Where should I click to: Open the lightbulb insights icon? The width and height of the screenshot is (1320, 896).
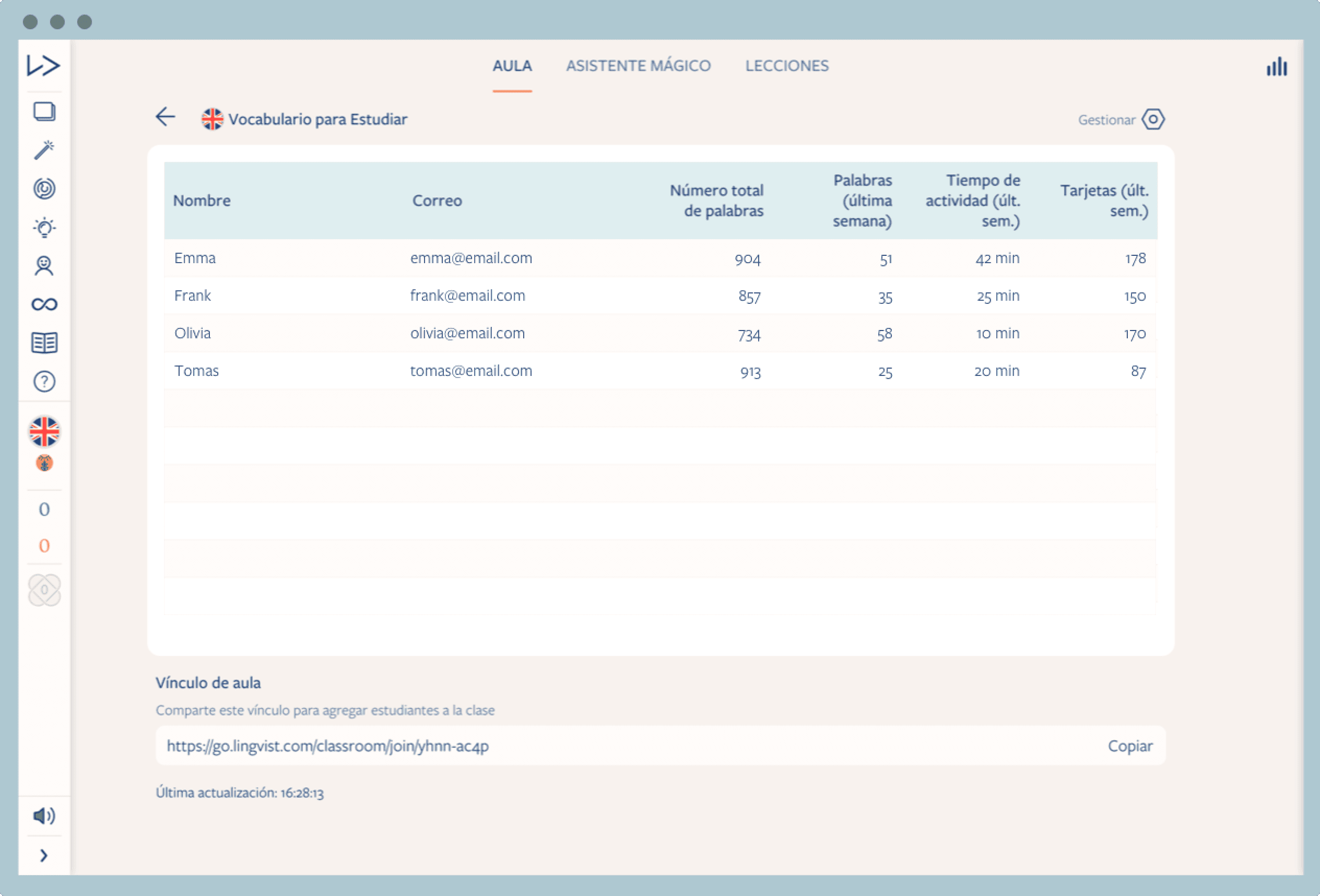pyautogui.click(x=44, y=227)
